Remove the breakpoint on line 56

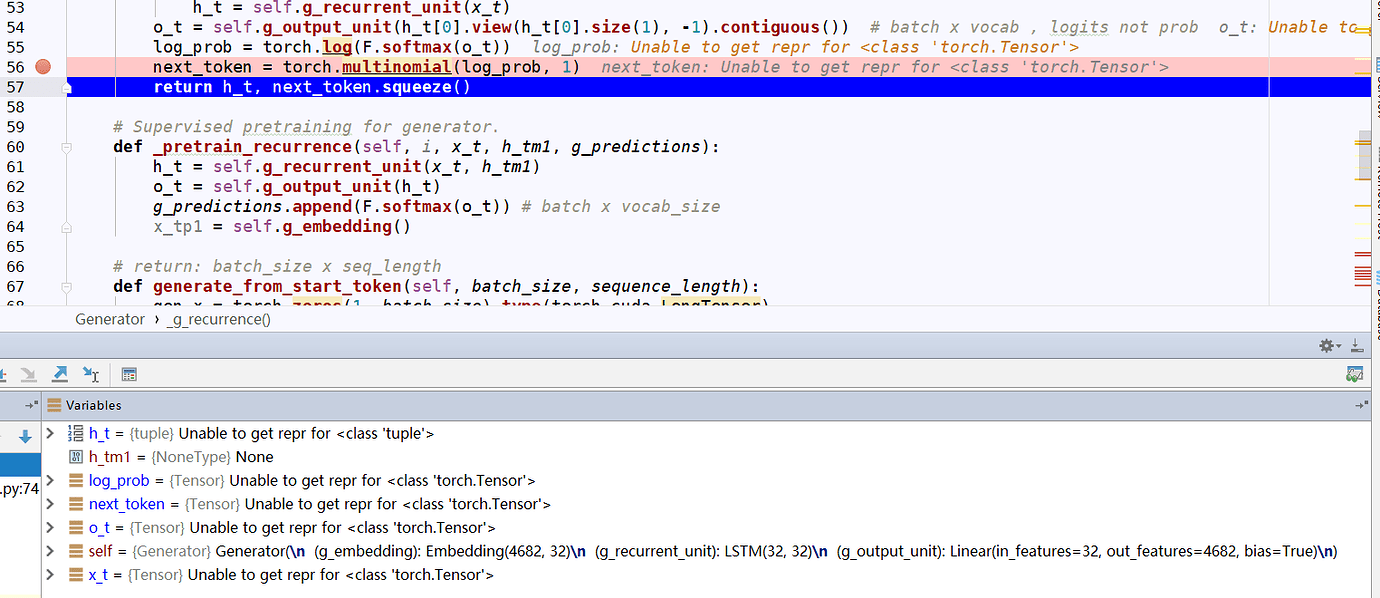click(42, 67)
